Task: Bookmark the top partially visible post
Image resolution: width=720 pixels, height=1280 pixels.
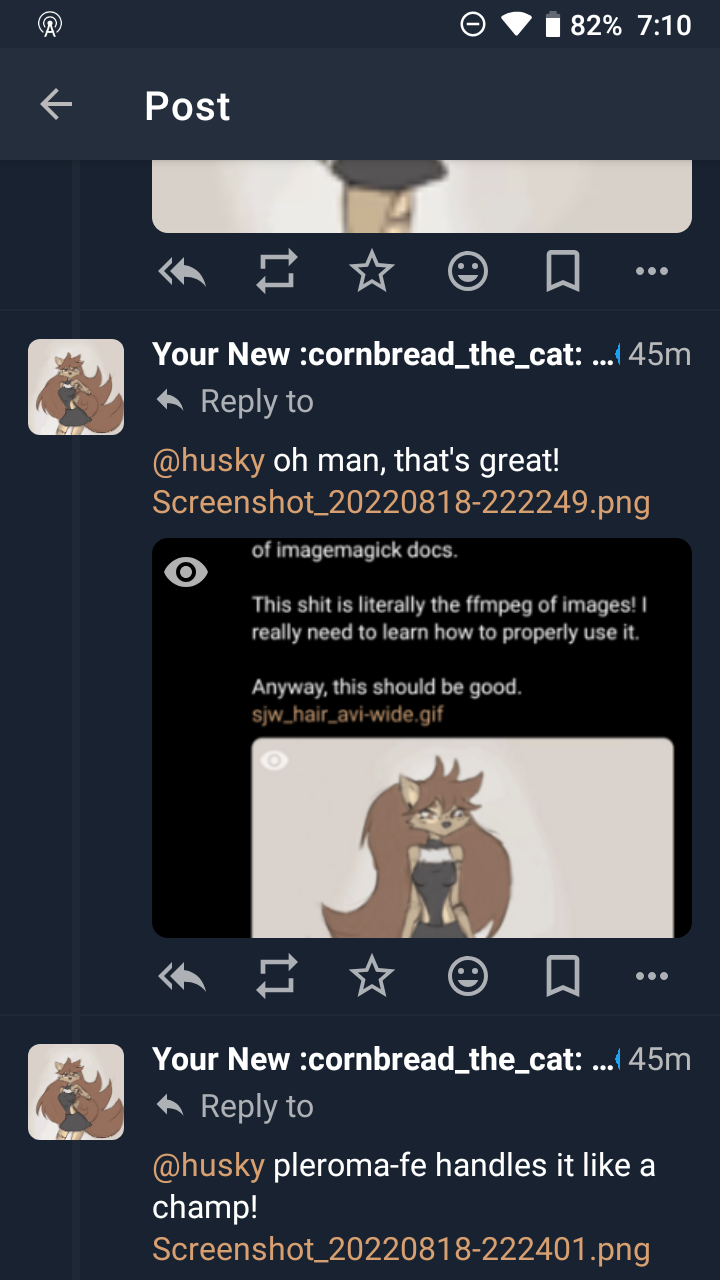Action: point(563,271)
